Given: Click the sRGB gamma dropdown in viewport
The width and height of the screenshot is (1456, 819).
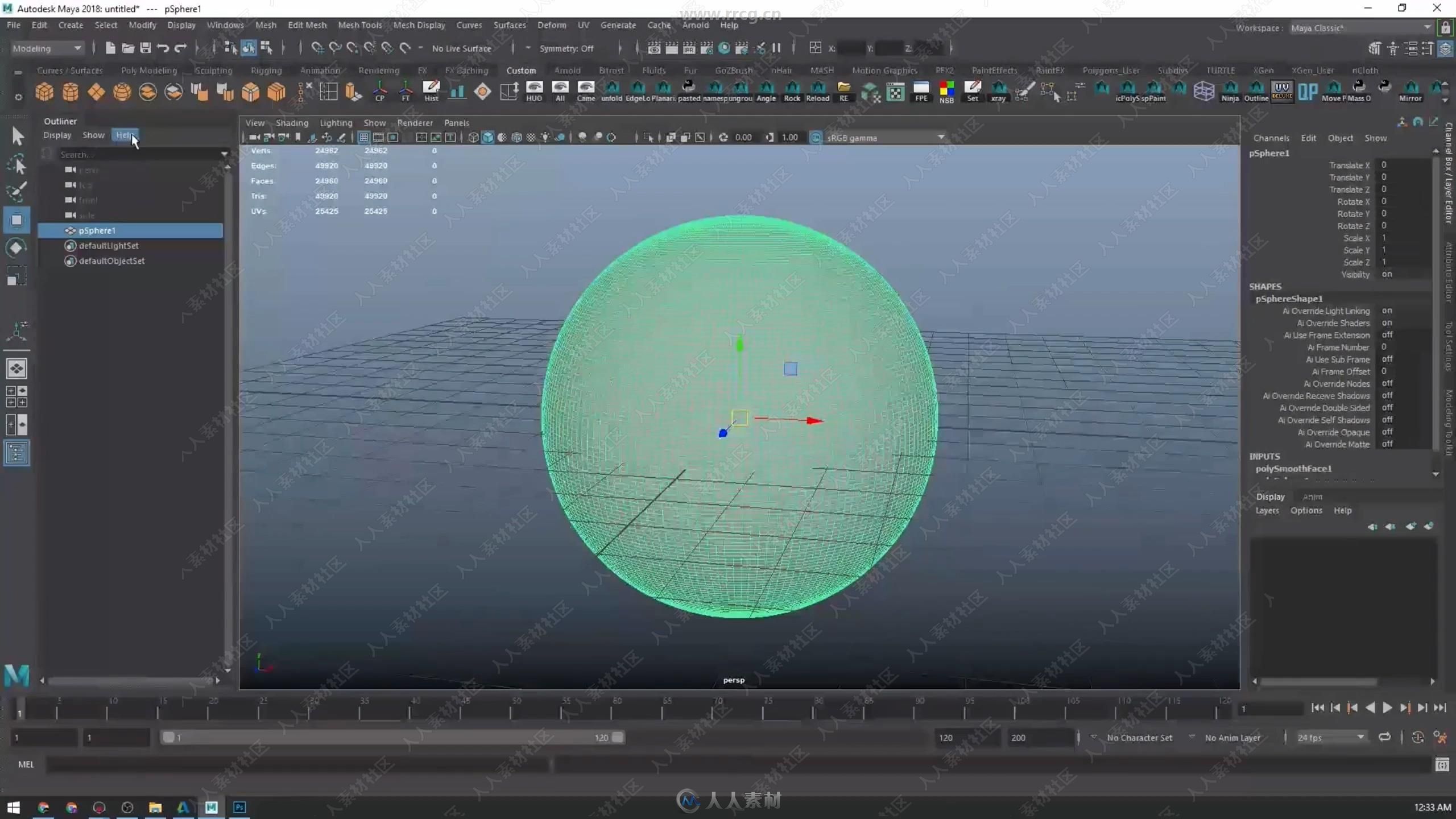Looking at the screenshot, I should (880, 137).
